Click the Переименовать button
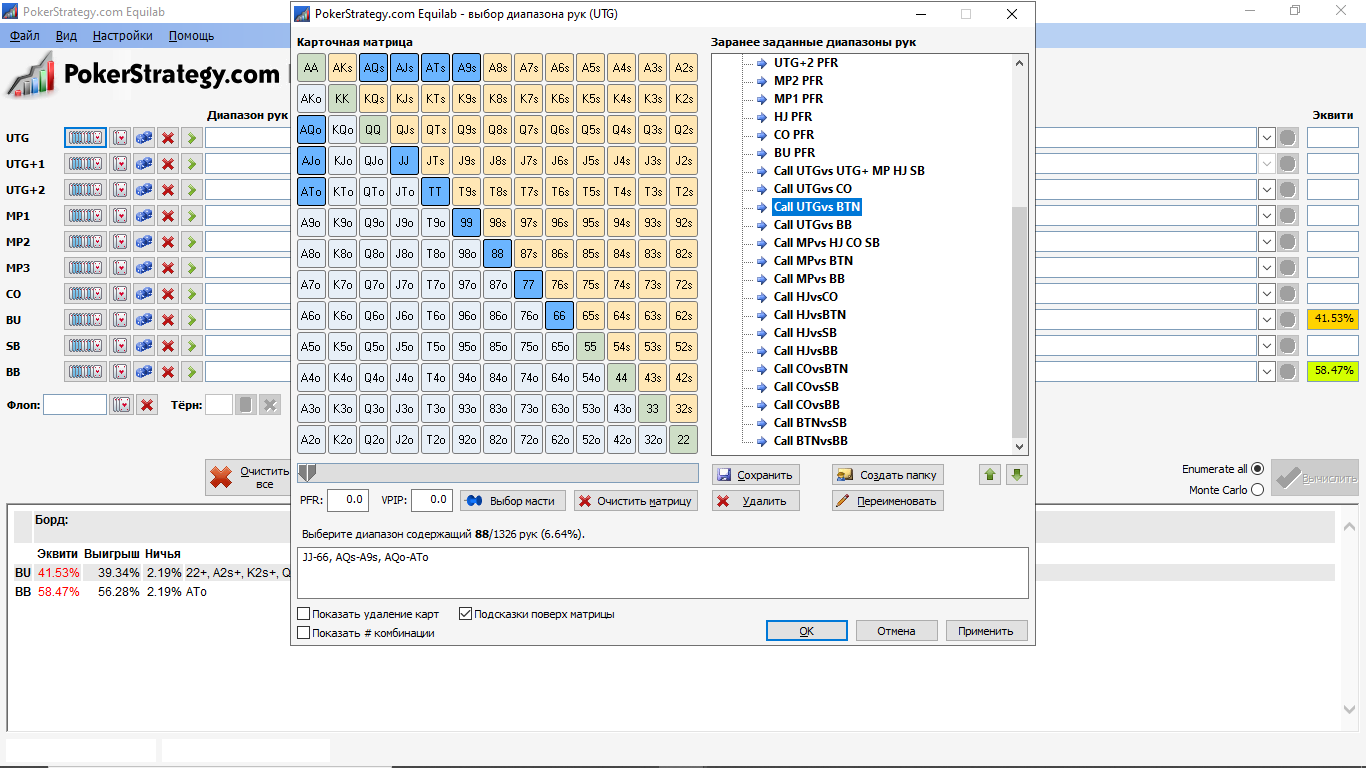Image resolution: width=1366 pixels, height=768 pixels. [x=888, y=501]
